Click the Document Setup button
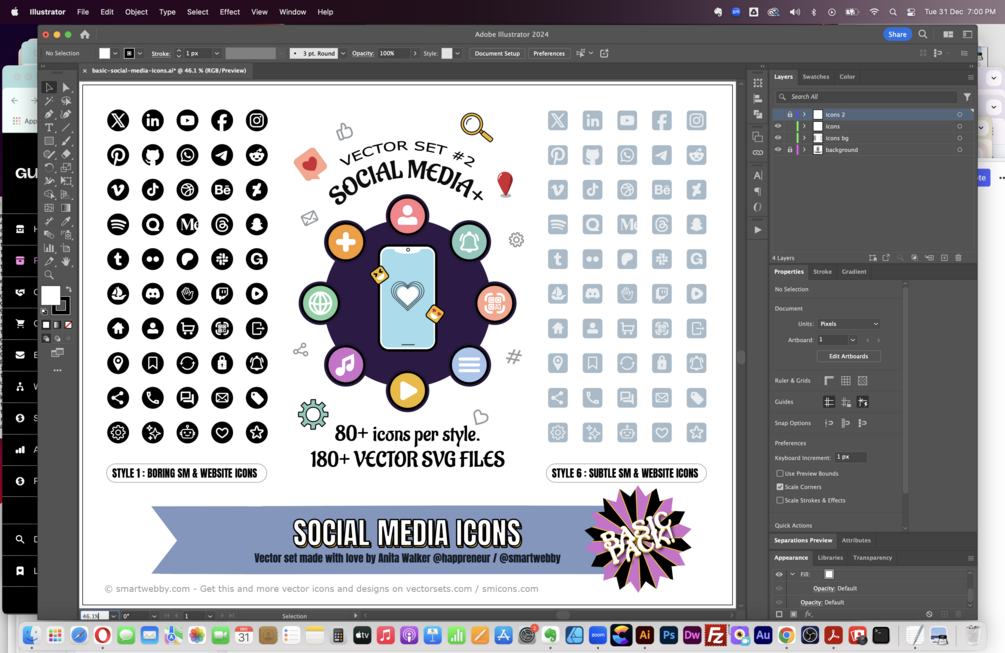1005x653 pixels. 497,54
